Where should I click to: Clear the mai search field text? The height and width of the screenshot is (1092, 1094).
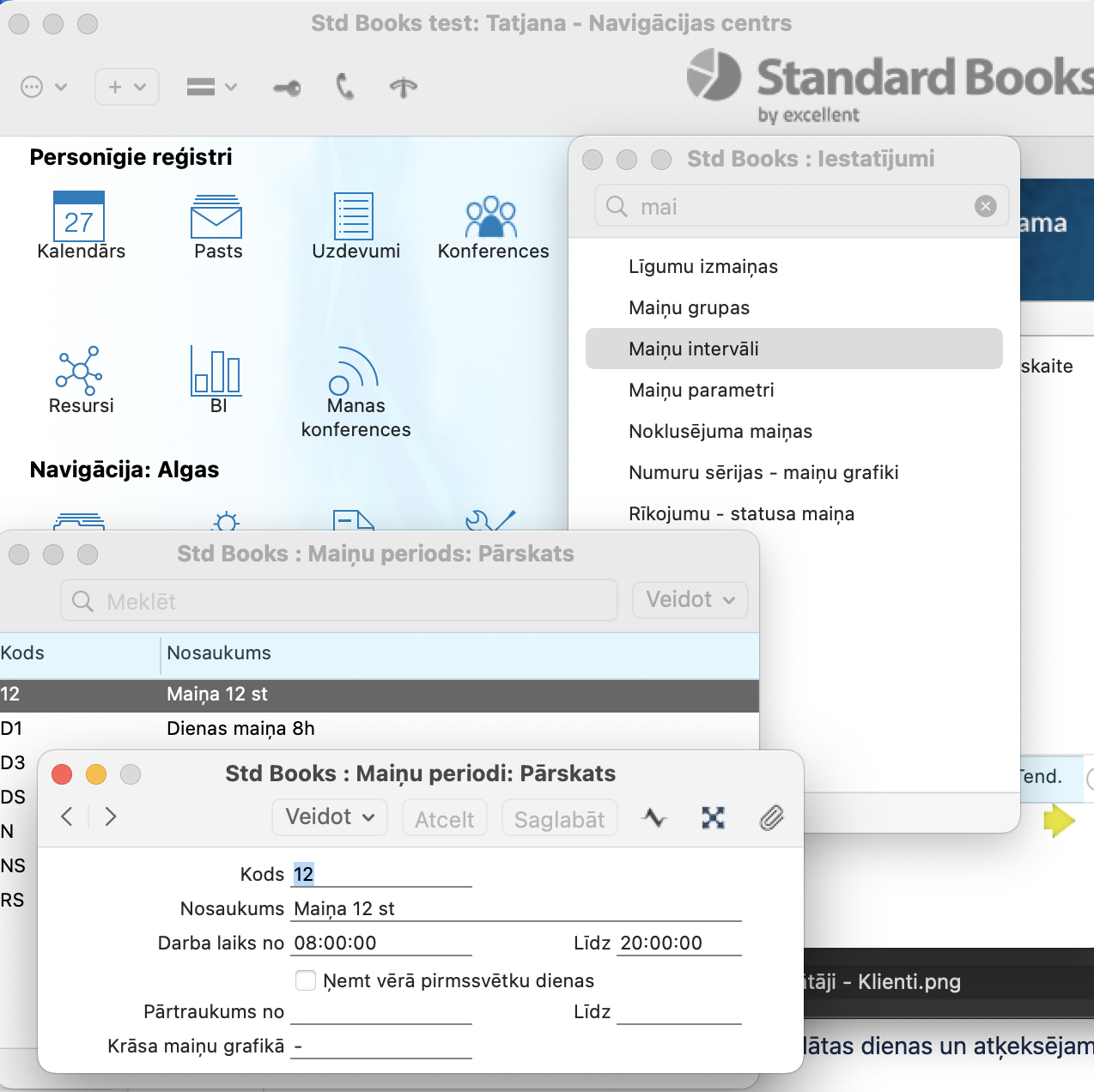point(985,206)
